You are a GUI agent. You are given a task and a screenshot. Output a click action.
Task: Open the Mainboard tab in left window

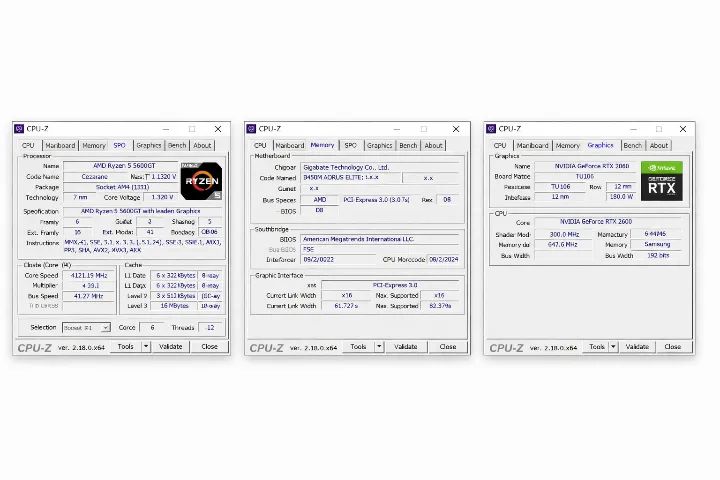click(60, 145)
